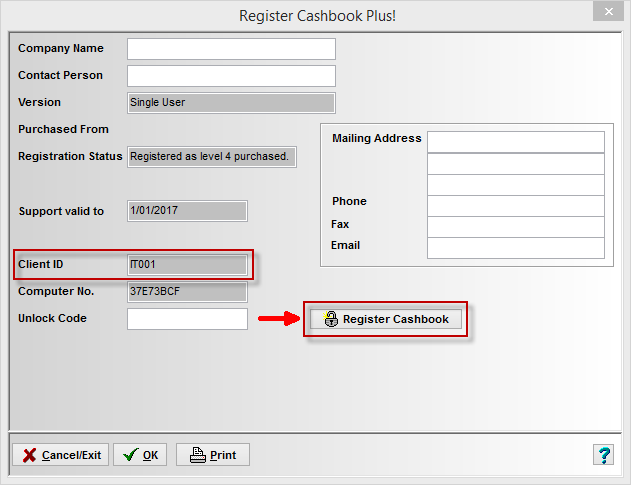
Task: Click the first Mailing Address line
Action: pos(516,142)
